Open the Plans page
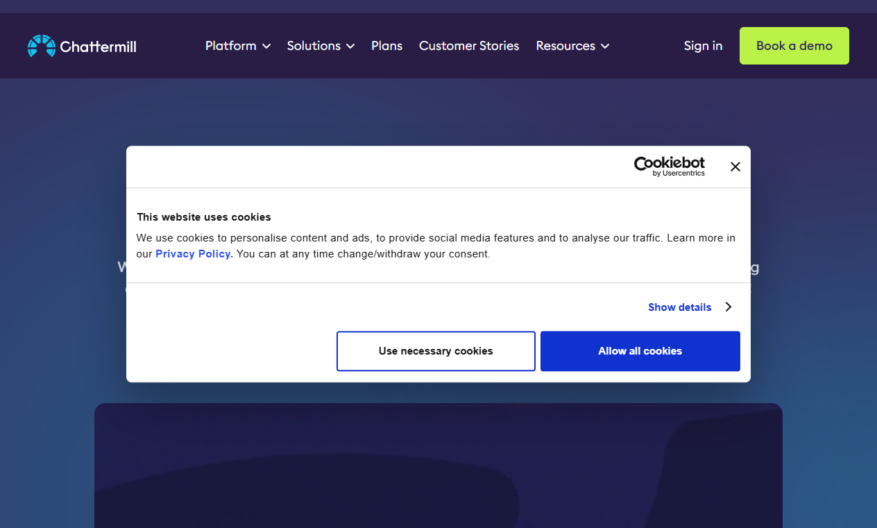877x528 pixels. (386, 46)
